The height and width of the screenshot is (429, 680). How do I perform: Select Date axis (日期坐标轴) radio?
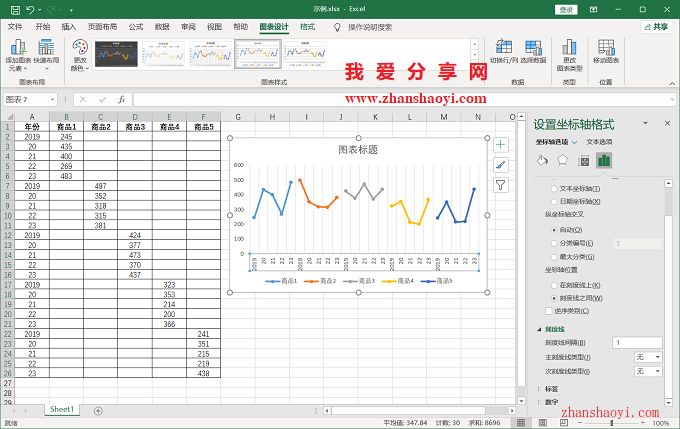554,201
